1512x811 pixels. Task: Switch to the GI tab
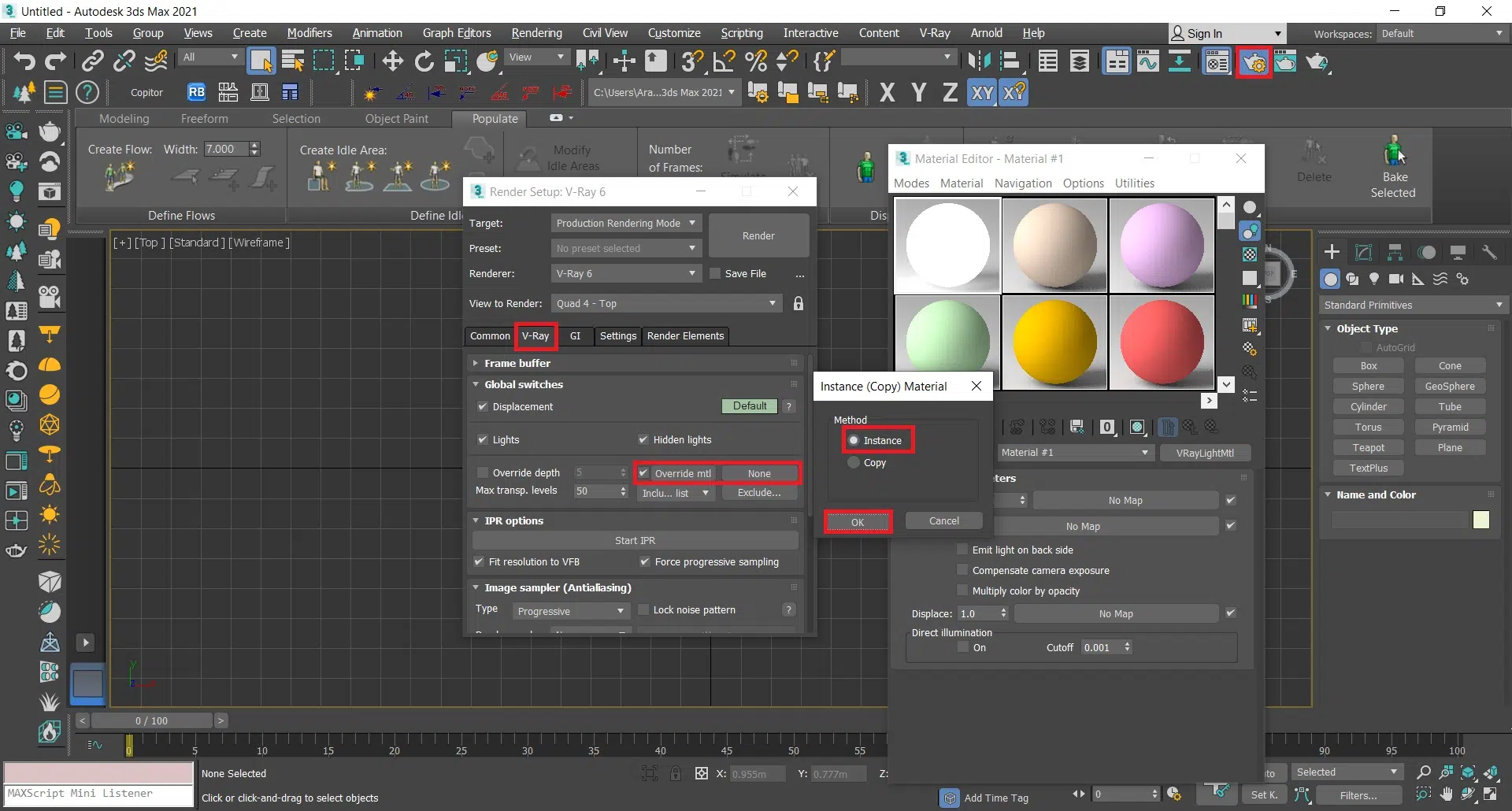coord(575,336)
